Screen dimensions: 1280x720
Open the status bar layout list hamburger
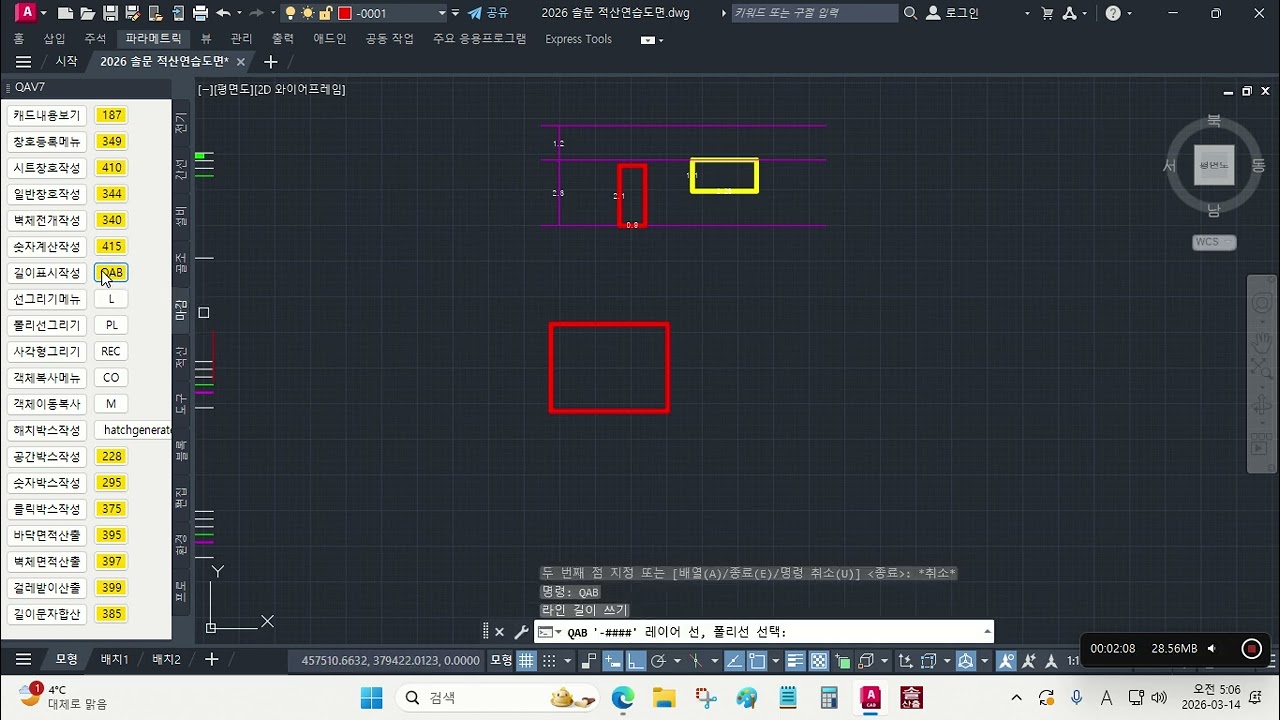(23, 660)
